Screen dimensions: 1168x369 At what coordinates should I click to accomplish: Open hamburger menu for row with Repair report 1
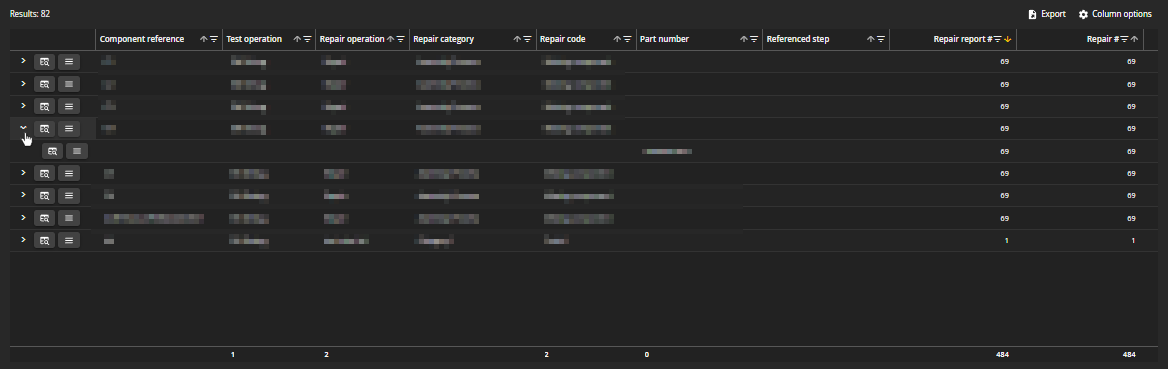(69, 240)
